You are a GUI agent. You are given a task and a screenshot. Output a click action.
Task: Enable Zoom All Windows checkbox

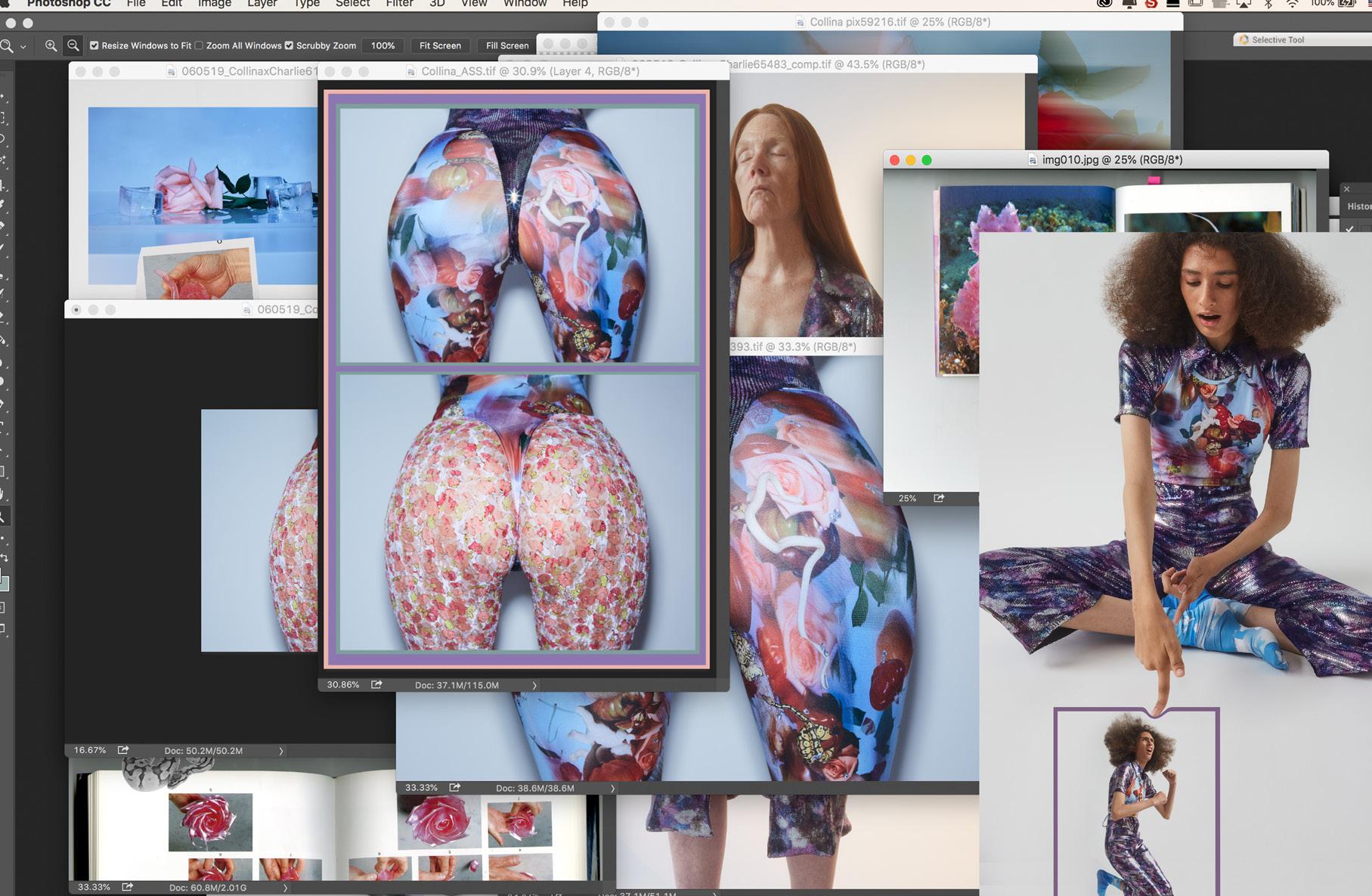[x=199, y=45]
